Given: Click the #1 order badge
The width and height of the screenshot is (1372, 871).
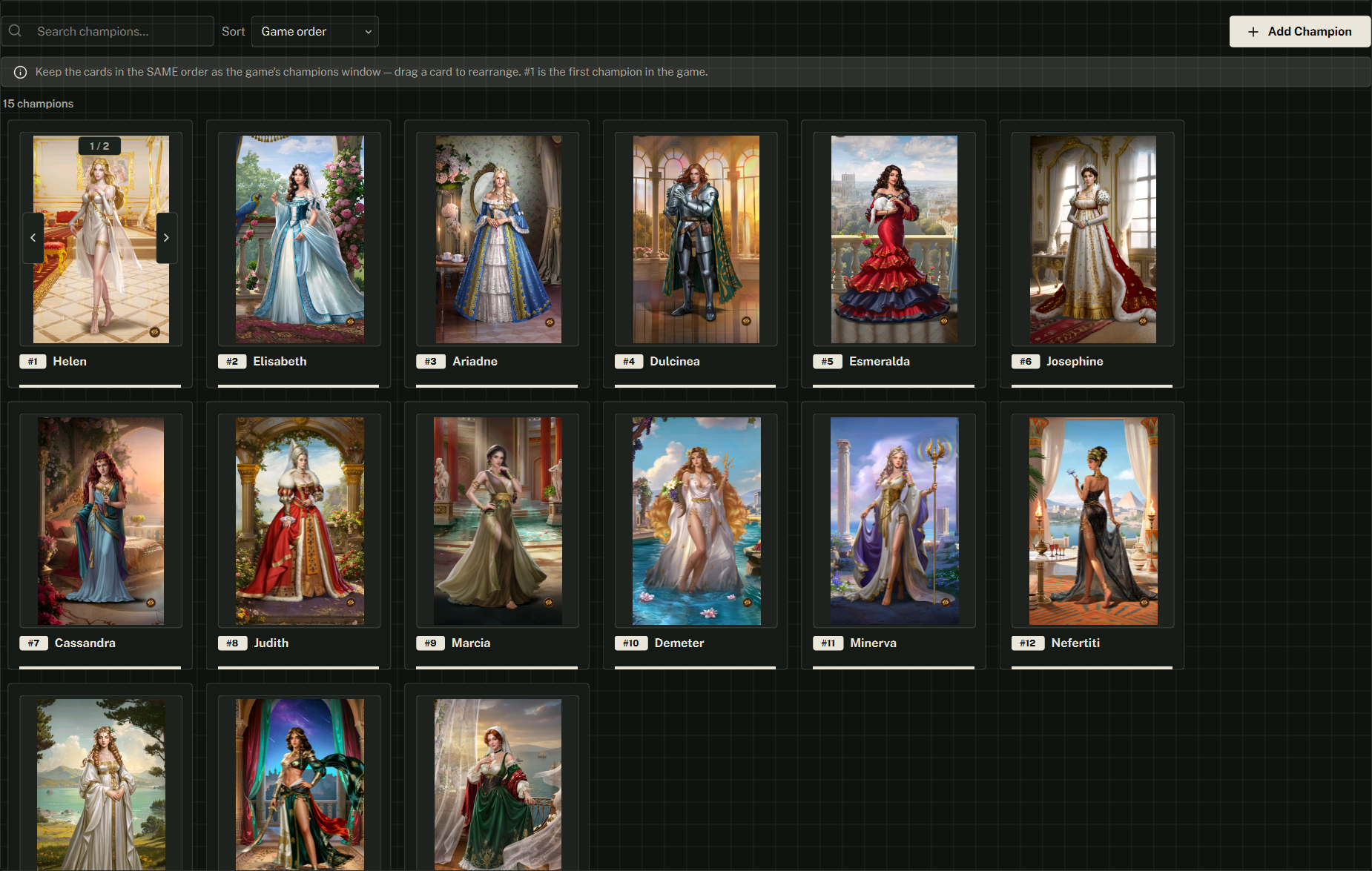Looking at the screenshot, I should click(x=33, y=362).
